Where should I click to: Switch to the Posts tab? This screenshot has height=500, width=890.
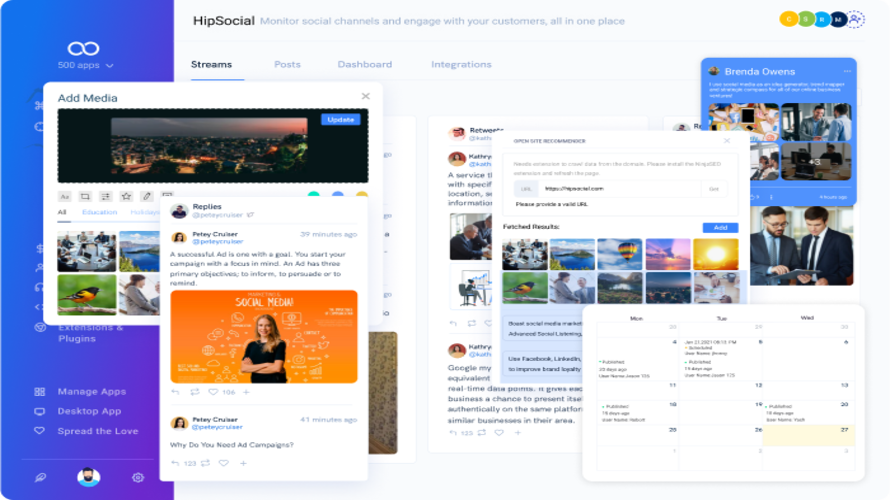tap(287, 65)
